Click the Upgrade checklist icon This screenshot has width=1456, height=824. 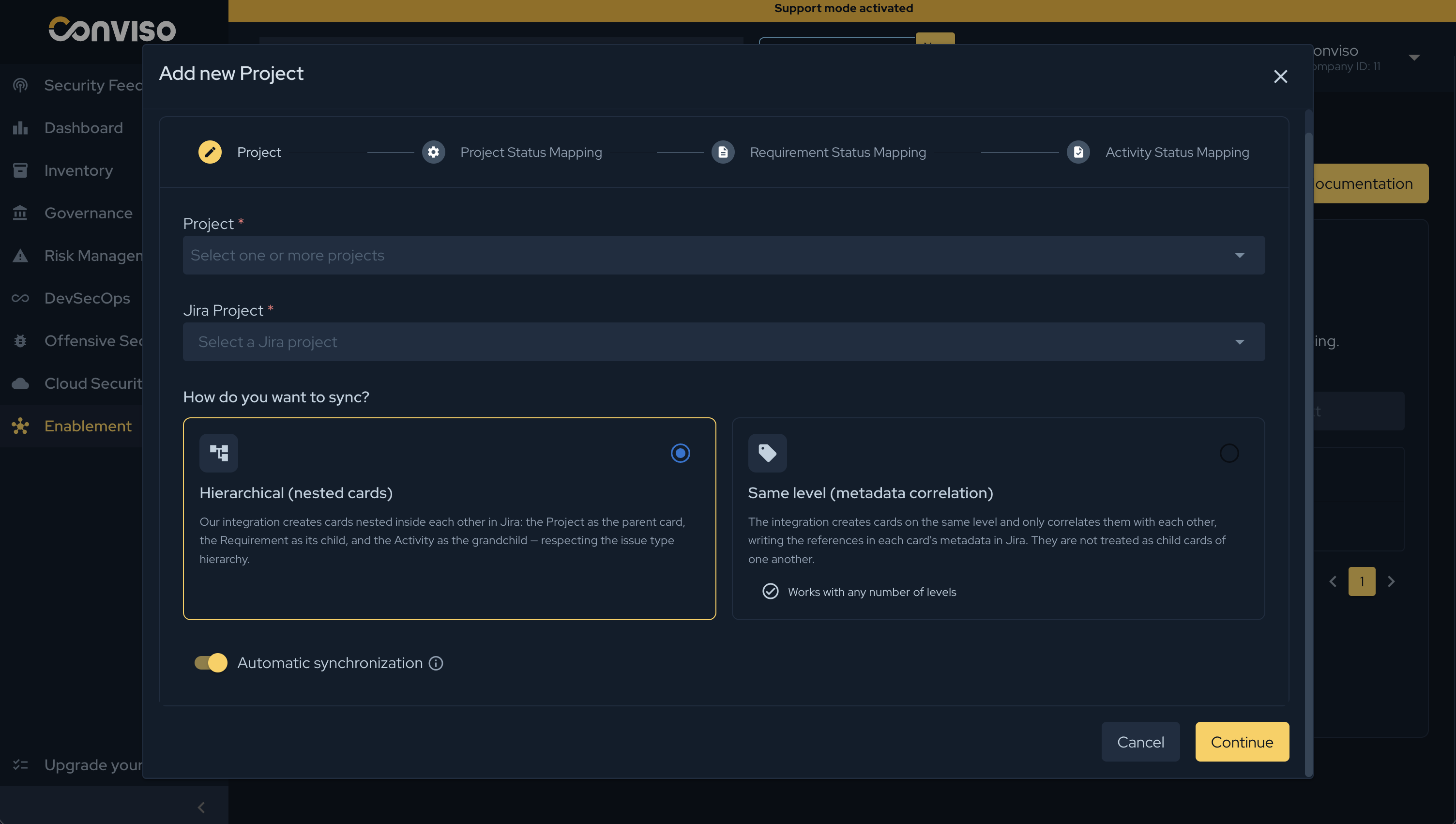pyautogui.click(x=20, y=764)
